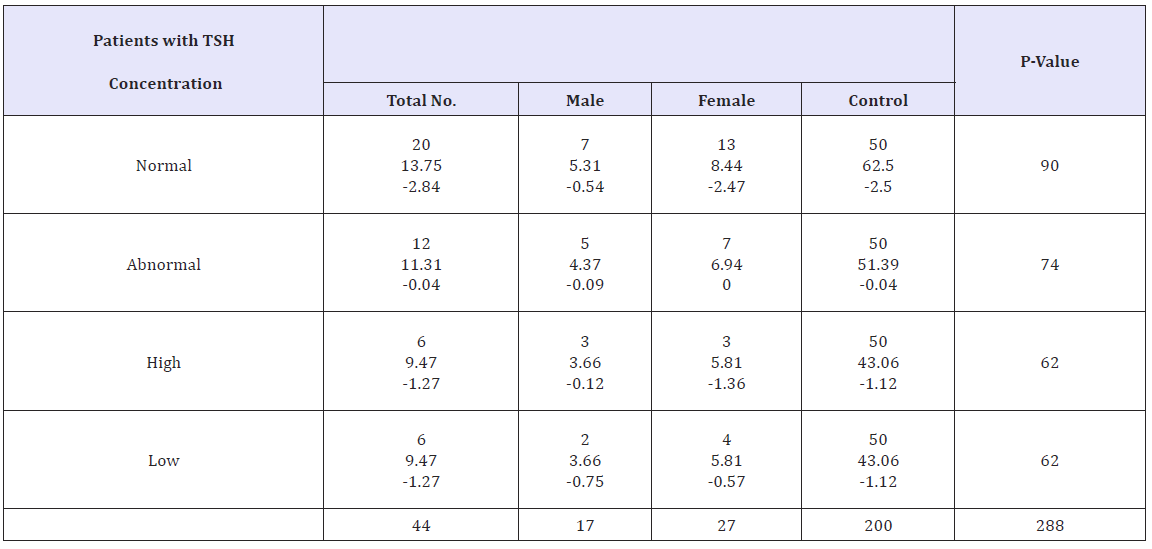Image resolution: width=1152 pixels, height=549 pixels.
Task: Select the 'P-Value' column header
Action: [x=1049, y=62]
